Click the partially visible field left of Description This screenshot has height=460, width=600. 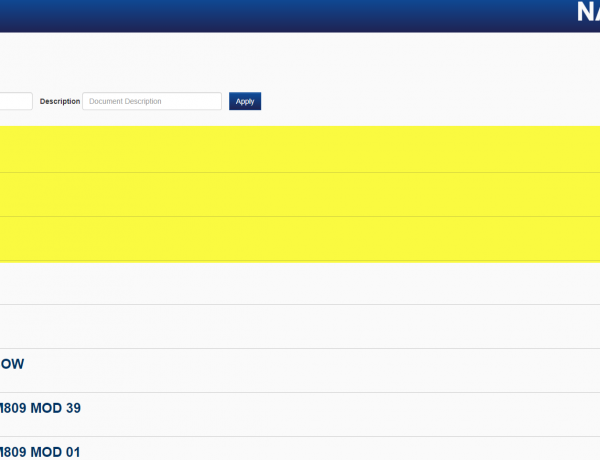pyautogui.click(x=15, y=101)
